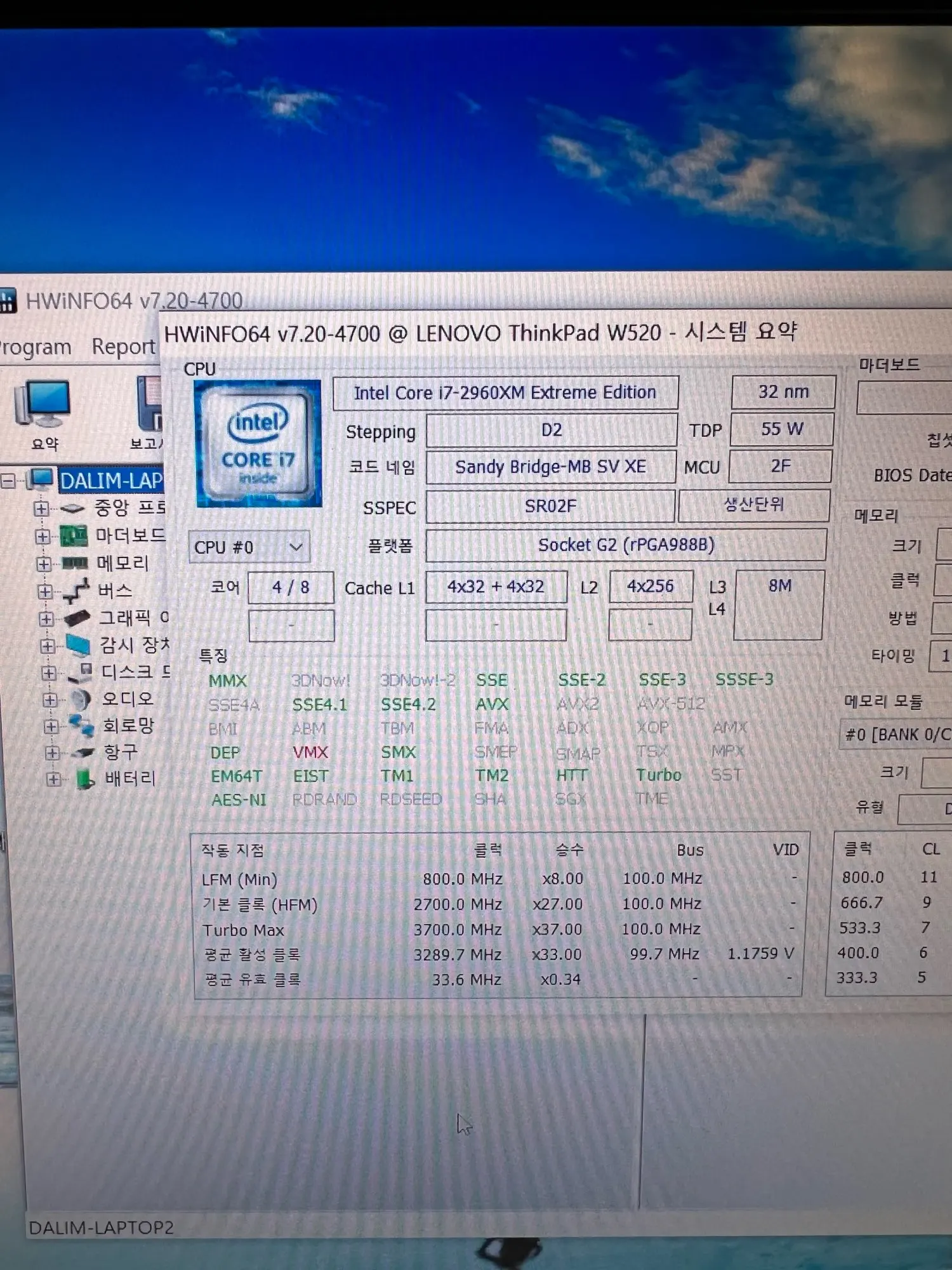Click the battery icon beside 배터리
This screenshot has width=952, height=1270.
coord(84,779)
